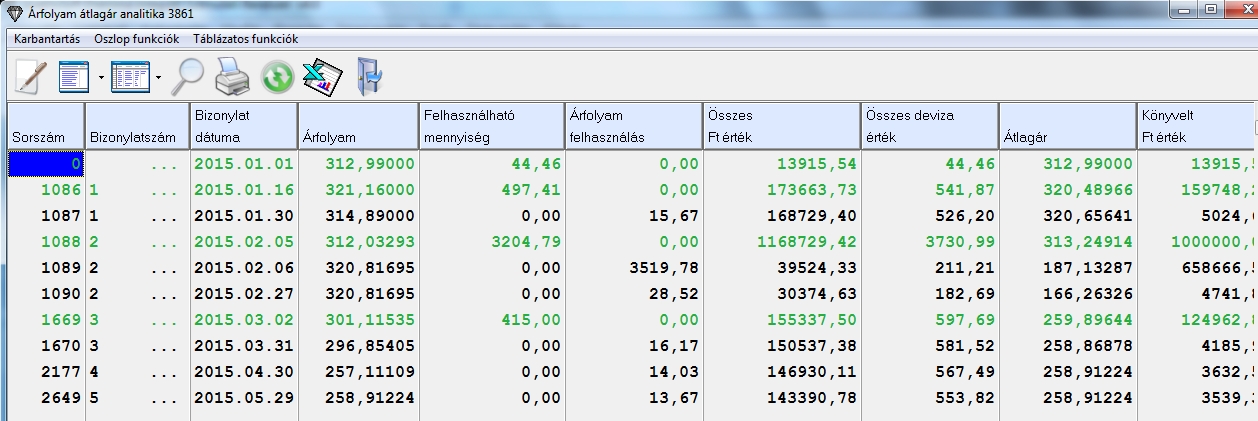Click the single-column form view icon
This screenshot has width=1258, height=421.
[x=74, y=76]
